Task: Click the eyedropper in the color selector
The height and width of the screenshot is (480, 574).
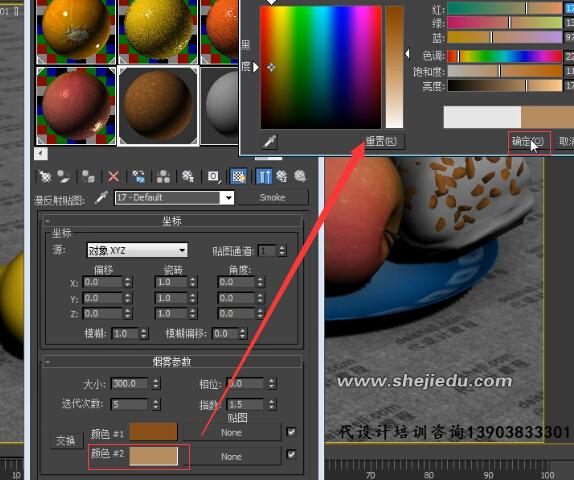Action: (270, 142)
